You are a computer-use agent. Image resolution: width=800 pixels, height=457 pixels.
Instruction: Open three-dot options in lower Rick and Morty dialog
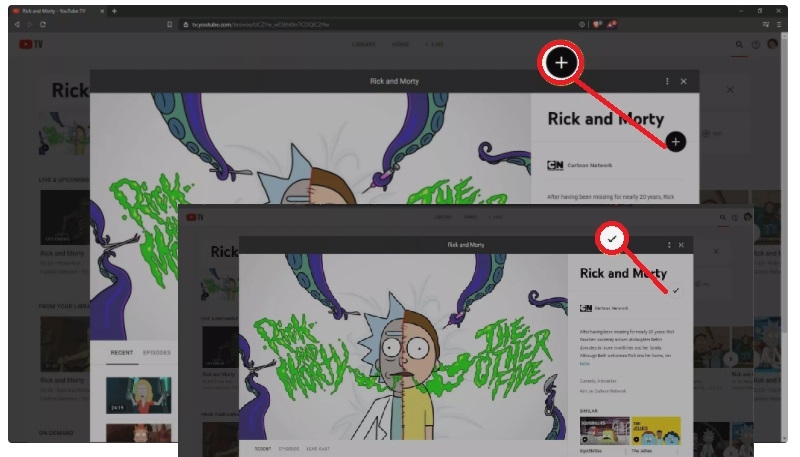click(669, 245)
